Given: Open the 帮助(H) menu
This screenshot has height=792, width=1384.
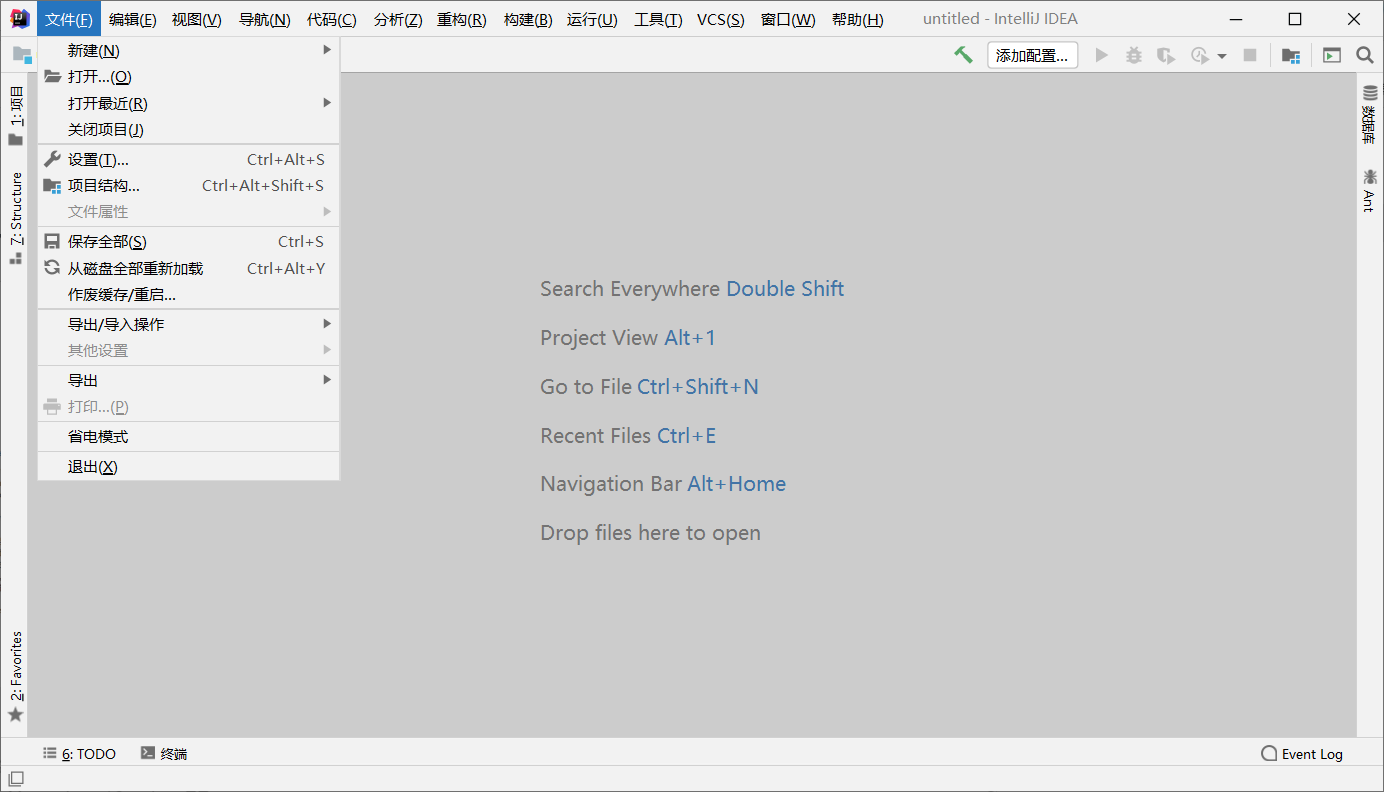Looking at the screenshot, I should 857,19.
